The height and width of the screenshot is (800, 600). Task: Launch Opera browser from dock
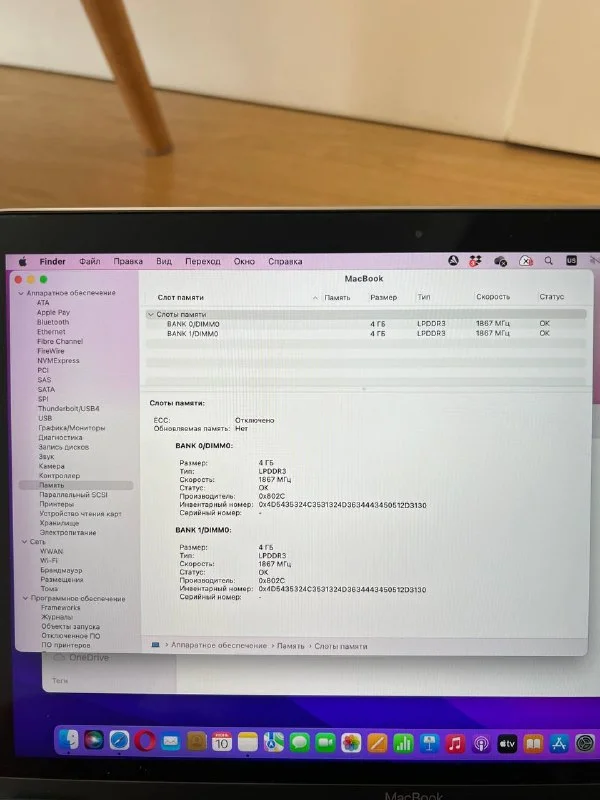pos(145,741)
